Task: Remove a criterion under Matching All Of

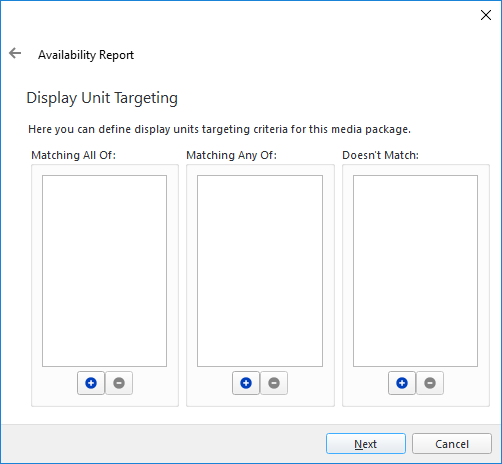Action: point(119,383)
